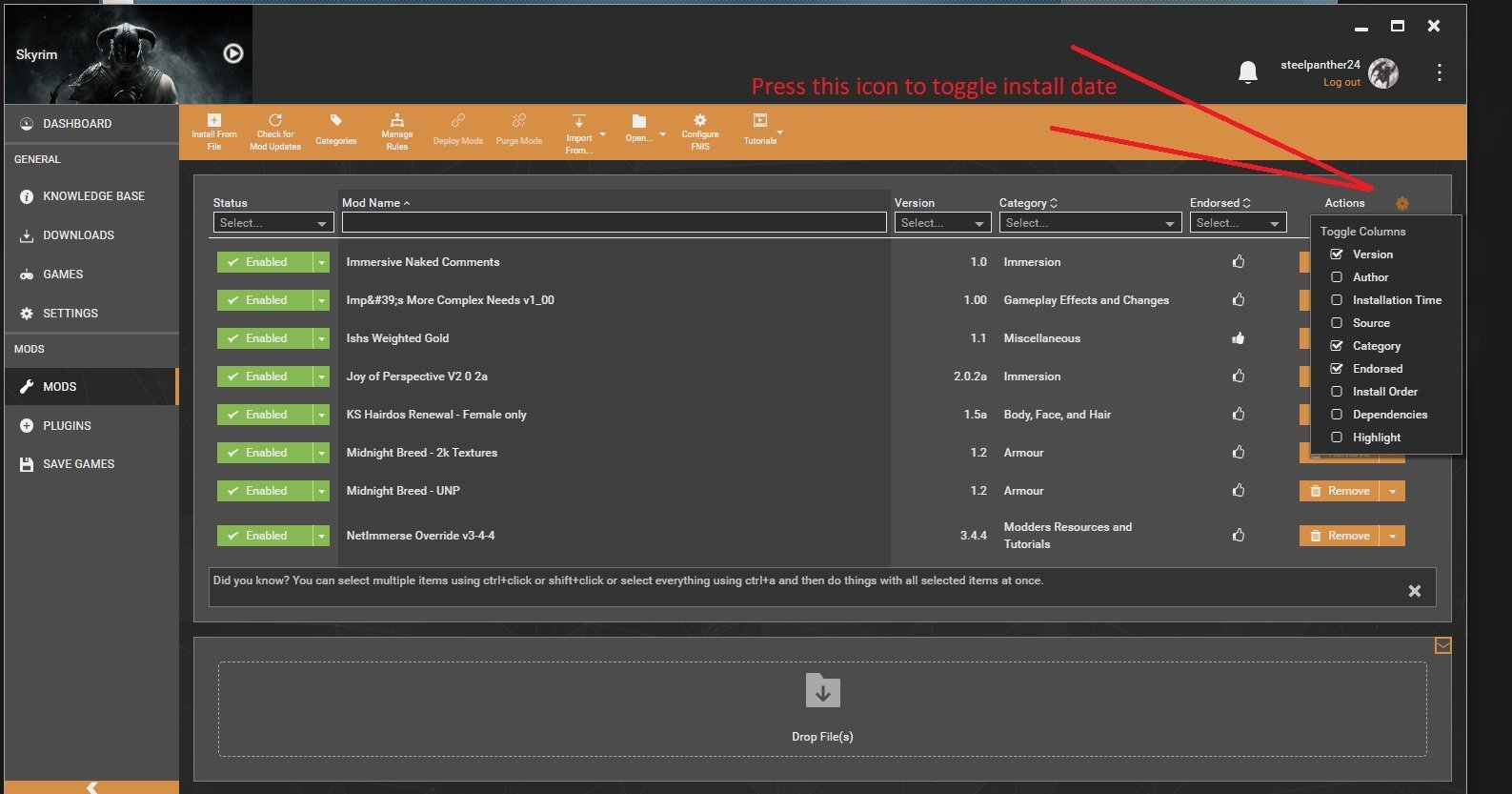1512x794 pixels.
Task: Open the Version filter dropdown
Action: tap(943, 223)
